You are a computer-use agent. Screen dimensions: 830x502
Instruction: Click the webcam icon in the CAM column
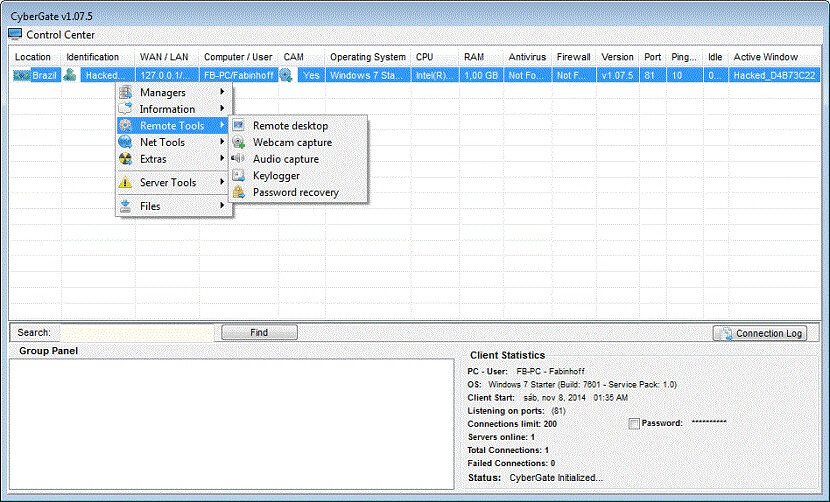coord(286,75)
